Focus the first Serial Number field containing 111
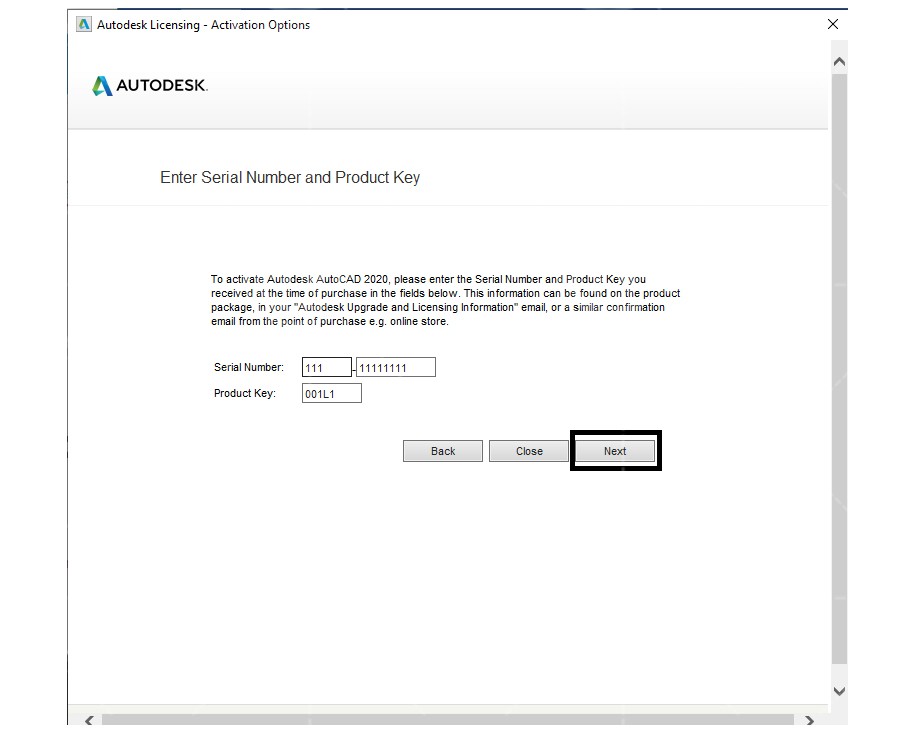This screenshot has width=915, height=732. pos(326,368)
